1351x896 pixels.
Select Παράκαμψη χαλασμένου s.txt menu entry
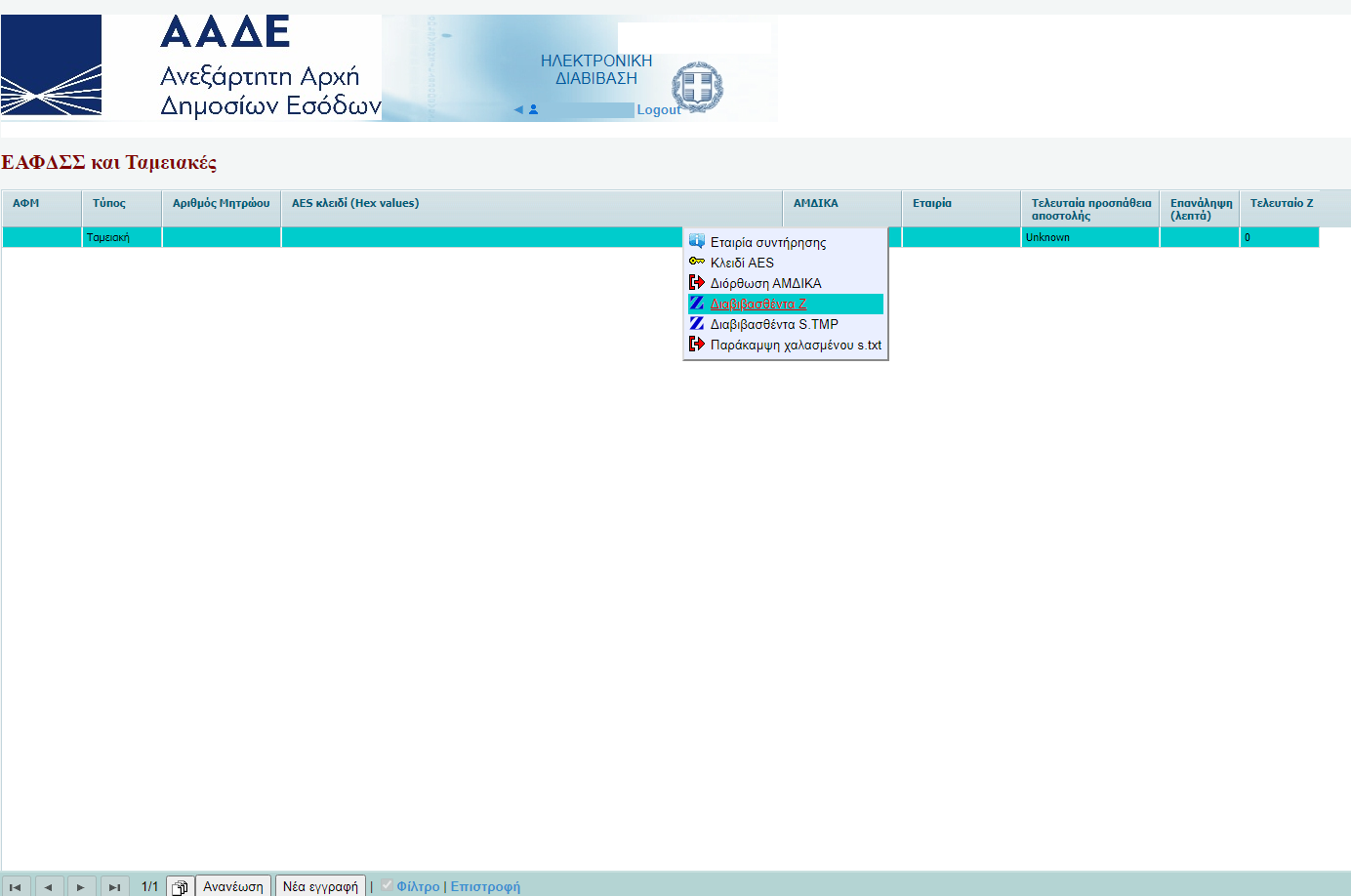795,345
